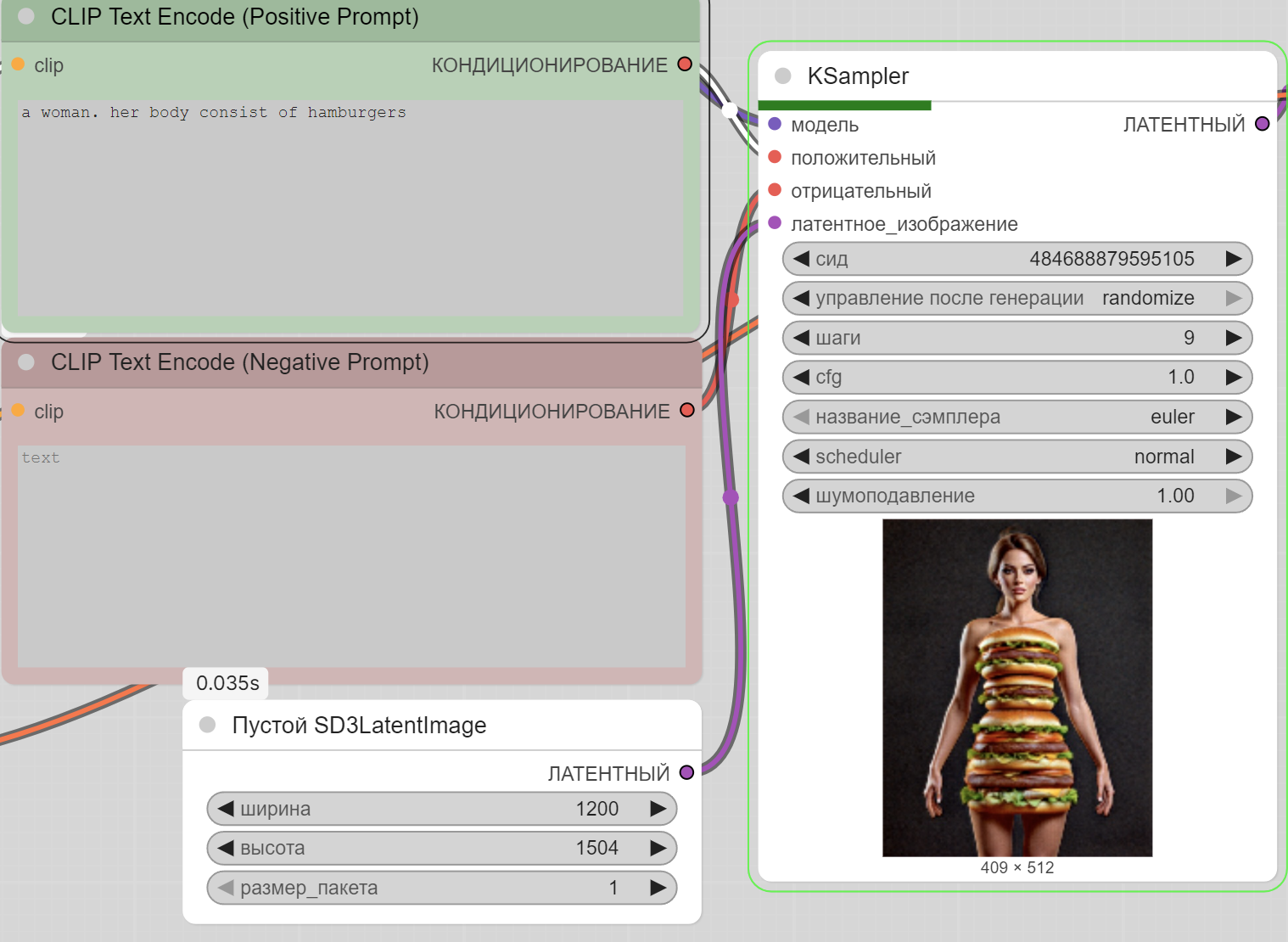Increase ширина with the right arrow

coord(658,809)
